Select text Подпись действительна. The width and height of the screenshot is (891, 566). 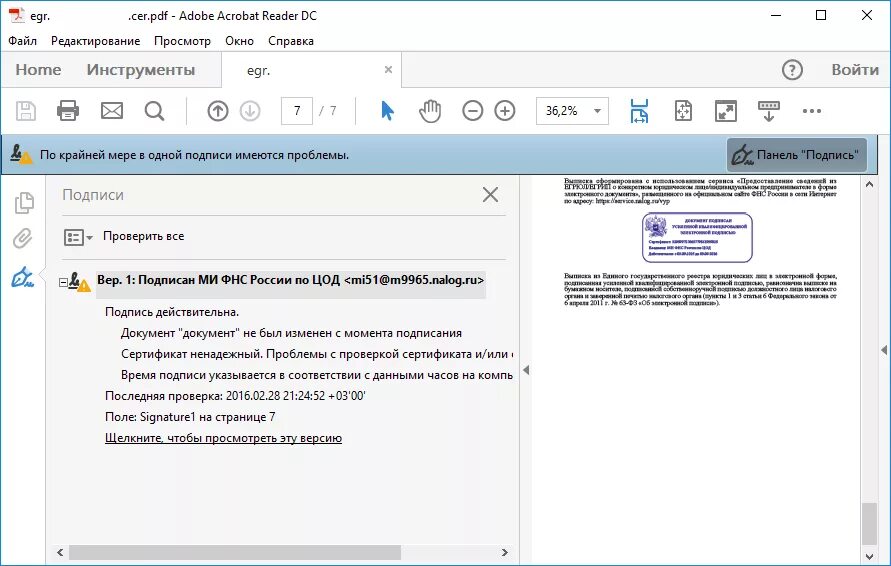172,312
